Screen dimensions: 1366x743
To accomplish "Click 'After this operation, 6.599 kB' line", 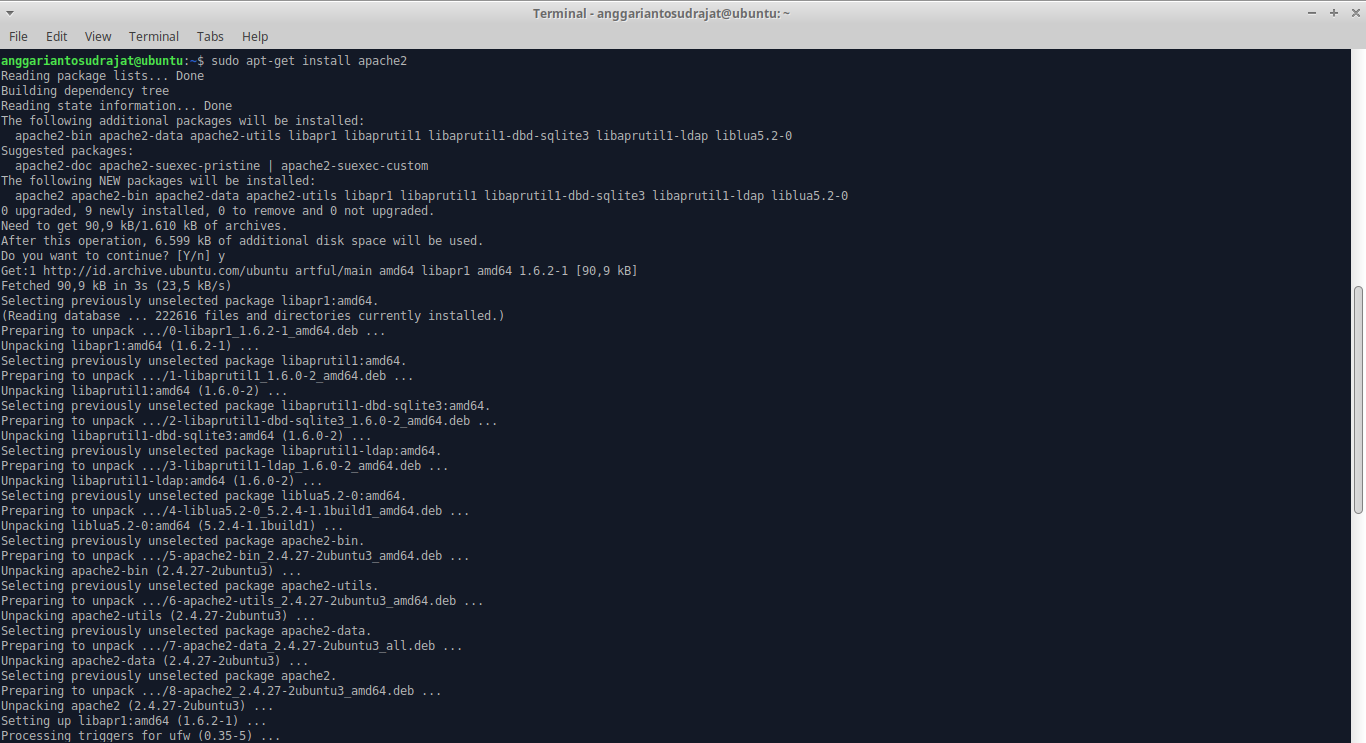I will click(x=242, y=241).
